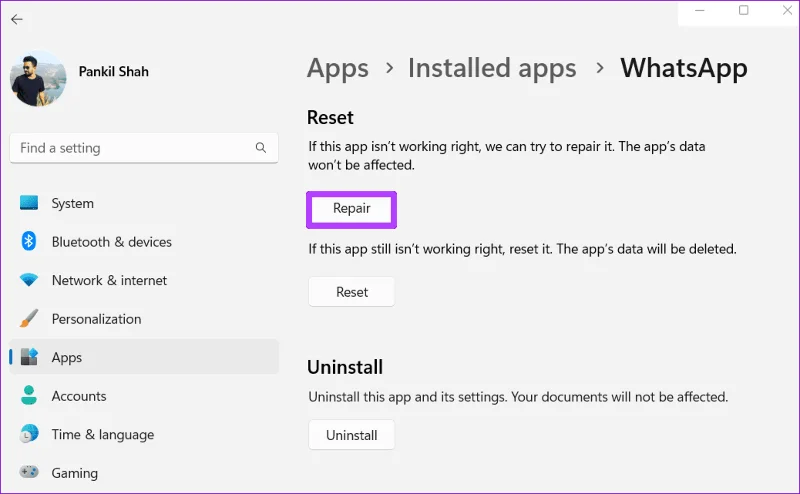Open the Pankil Shah account name
Screen dimensions: 800x494
coord(113,71)
